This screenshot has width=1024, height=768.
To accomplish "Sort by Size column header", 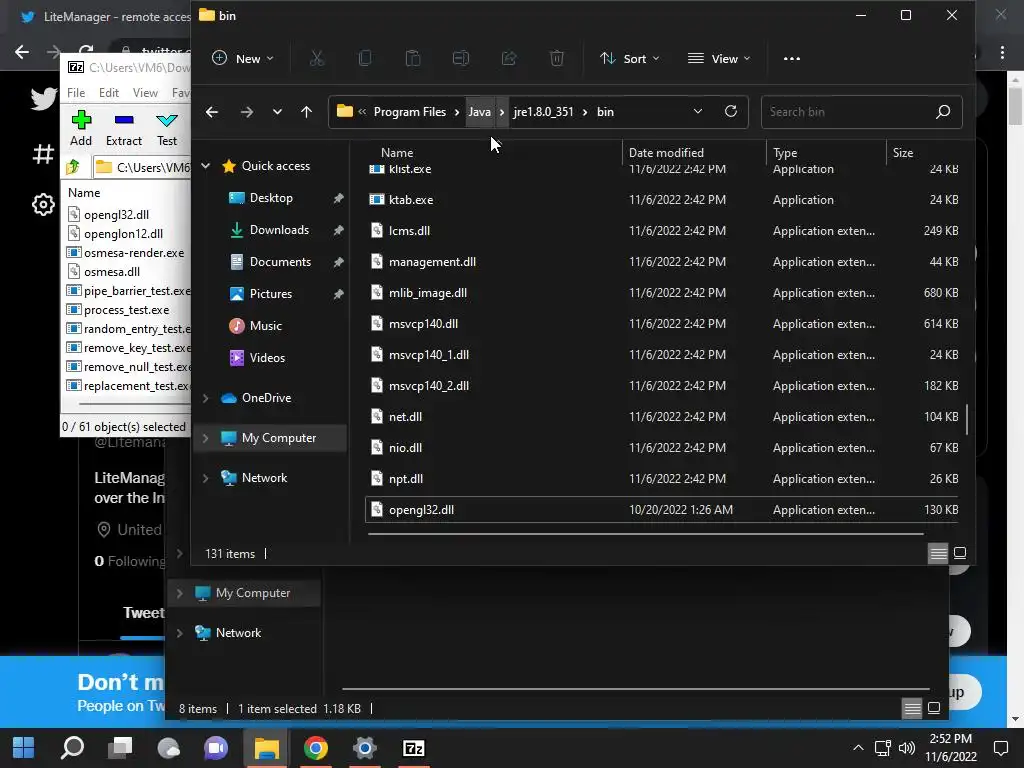I will (x=903, y=153).
